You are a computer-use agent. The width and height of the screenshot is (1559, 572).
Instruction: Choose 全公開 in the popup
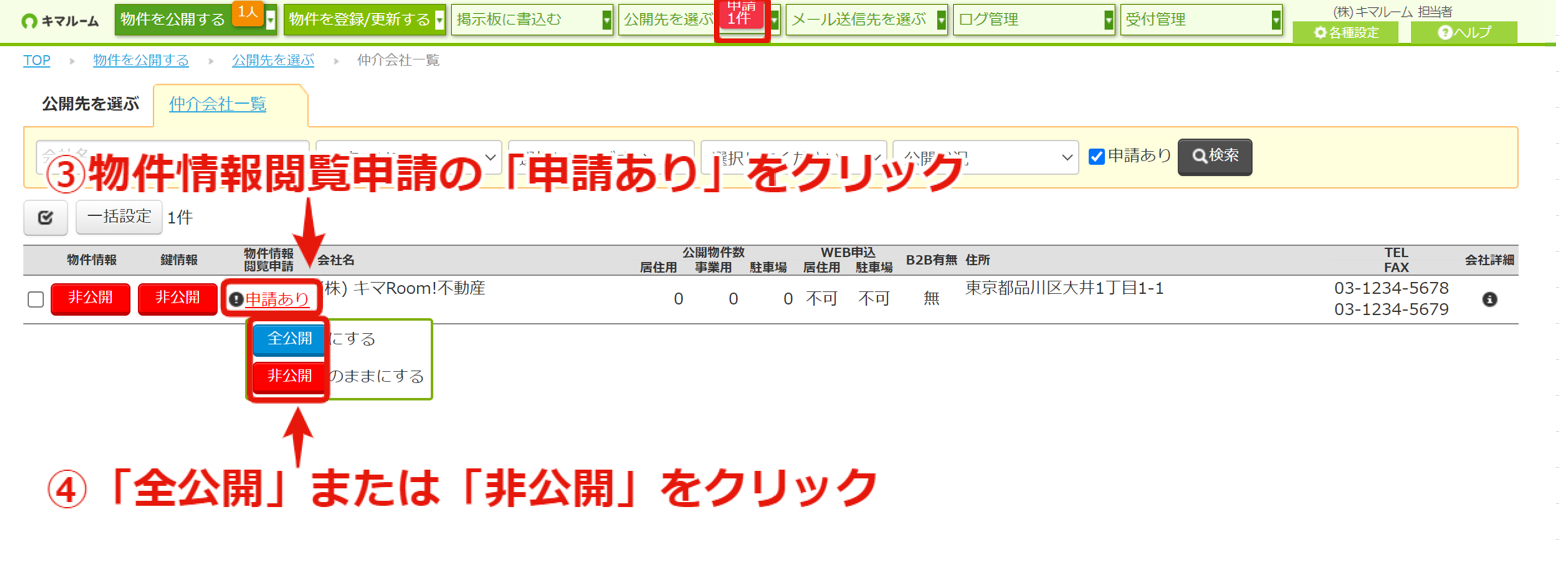point(289,339)
